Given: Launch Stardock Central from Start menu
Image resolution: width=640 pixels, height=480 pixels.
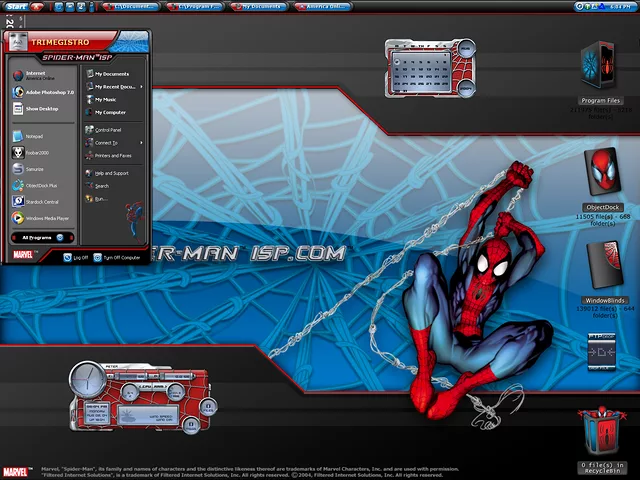Looking at the screenshot, I should (40, 202).
